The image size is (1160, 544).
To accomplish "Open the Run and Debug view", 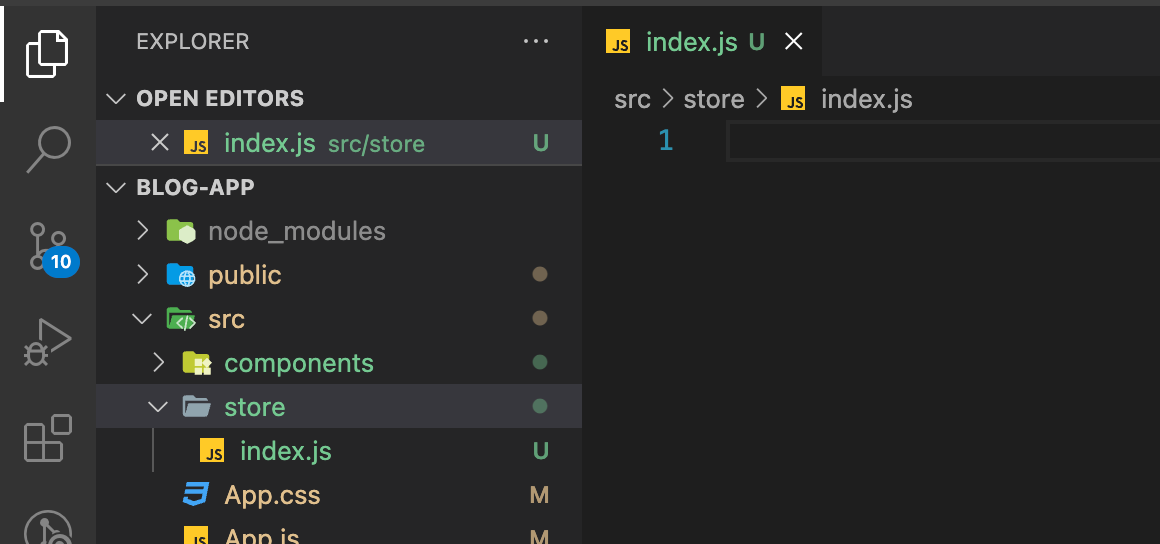I will [47, 342].
